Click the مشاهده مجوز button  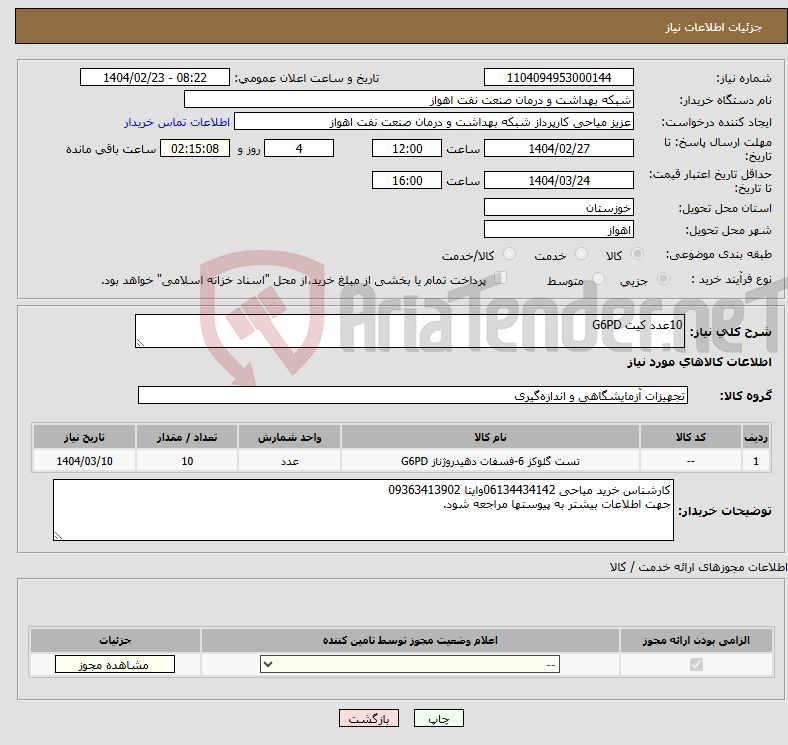click(x=115, y=665)
